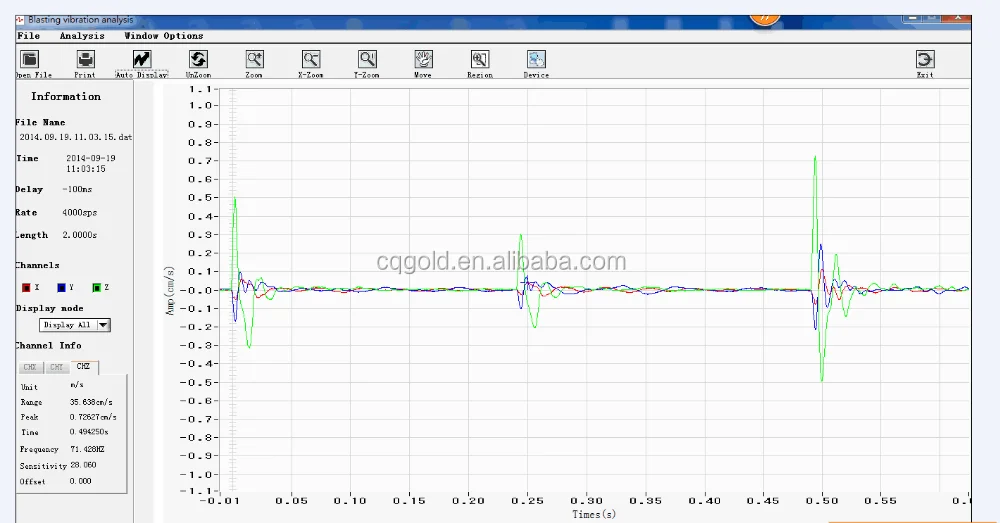Click the red X channel swatch
This screenshot has width=1000, height=523.
pyautogui.click(x=26, y=288)
